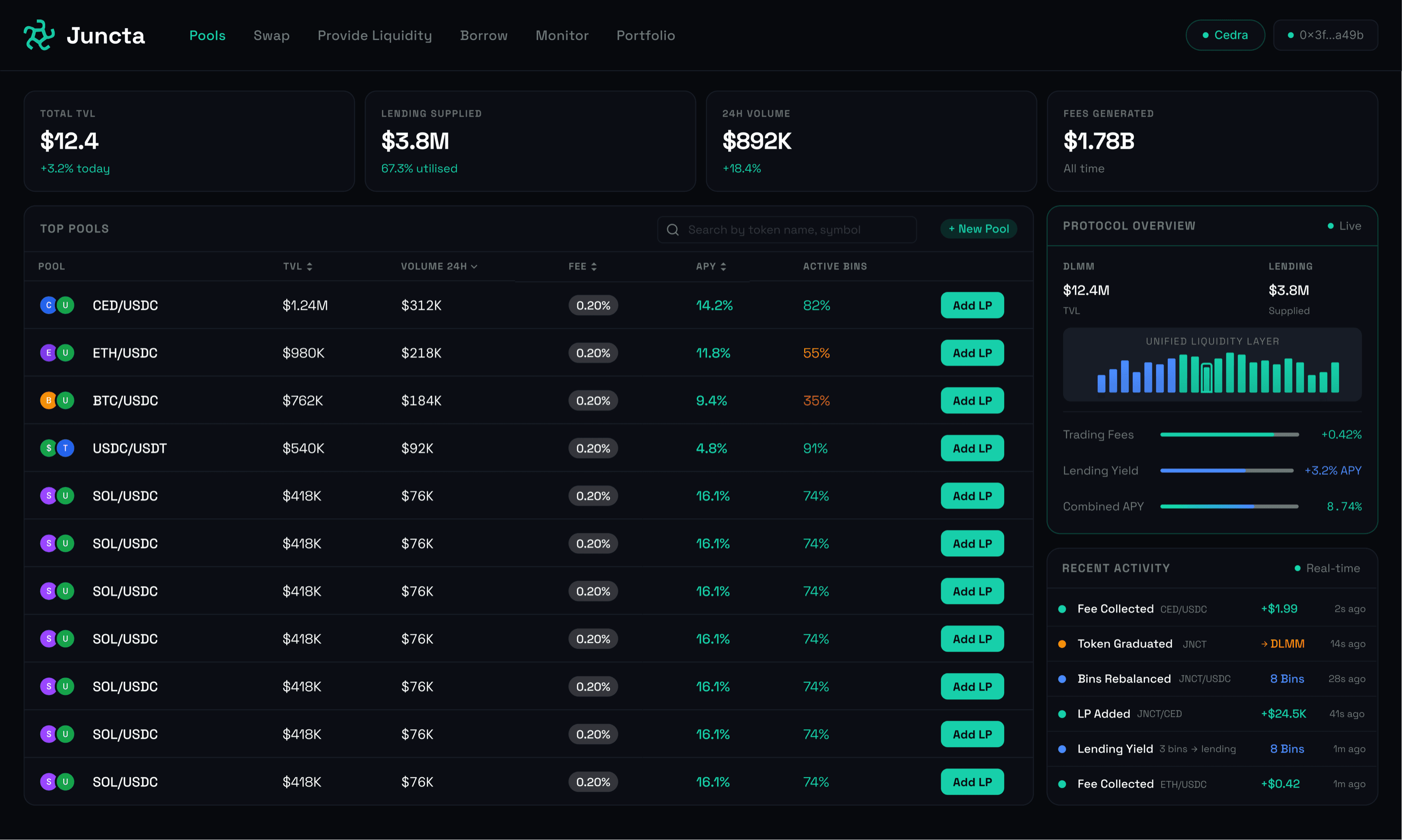Click the Unified Liquidity Layer chart
This screenshot has width=1402, height=840.
[x=1212, y=365]
